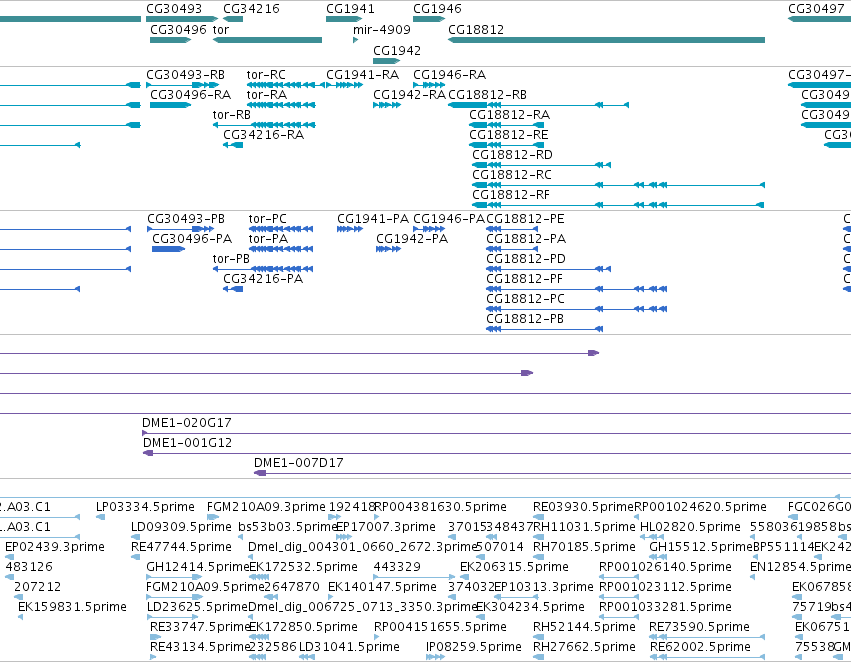Viewport: 851px width, 662px height.
Task: Select the FGM210A09.3prime EST
Action: (213, 517)
